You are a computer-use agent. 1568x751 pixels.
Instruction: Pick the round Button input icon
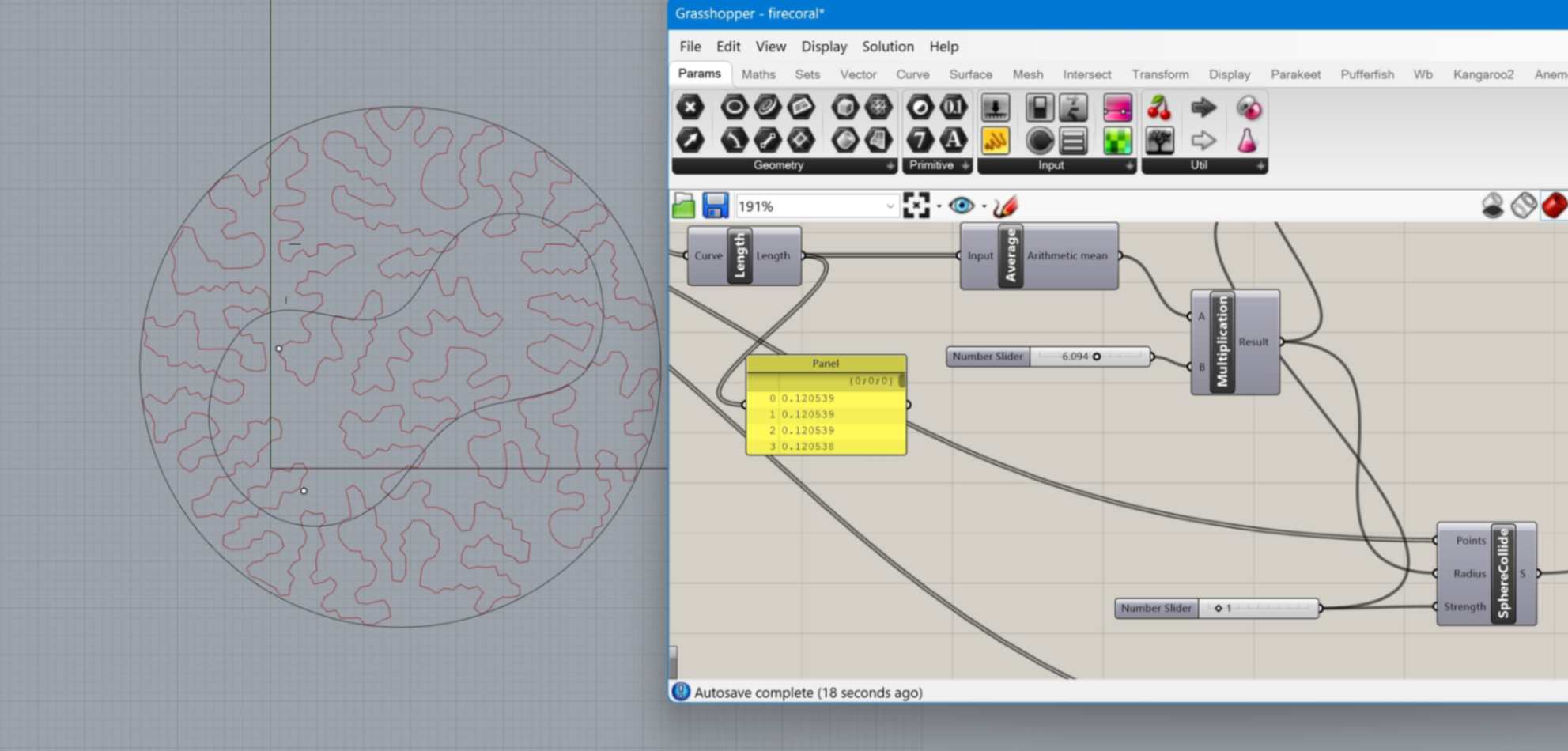click(1040, 141)
